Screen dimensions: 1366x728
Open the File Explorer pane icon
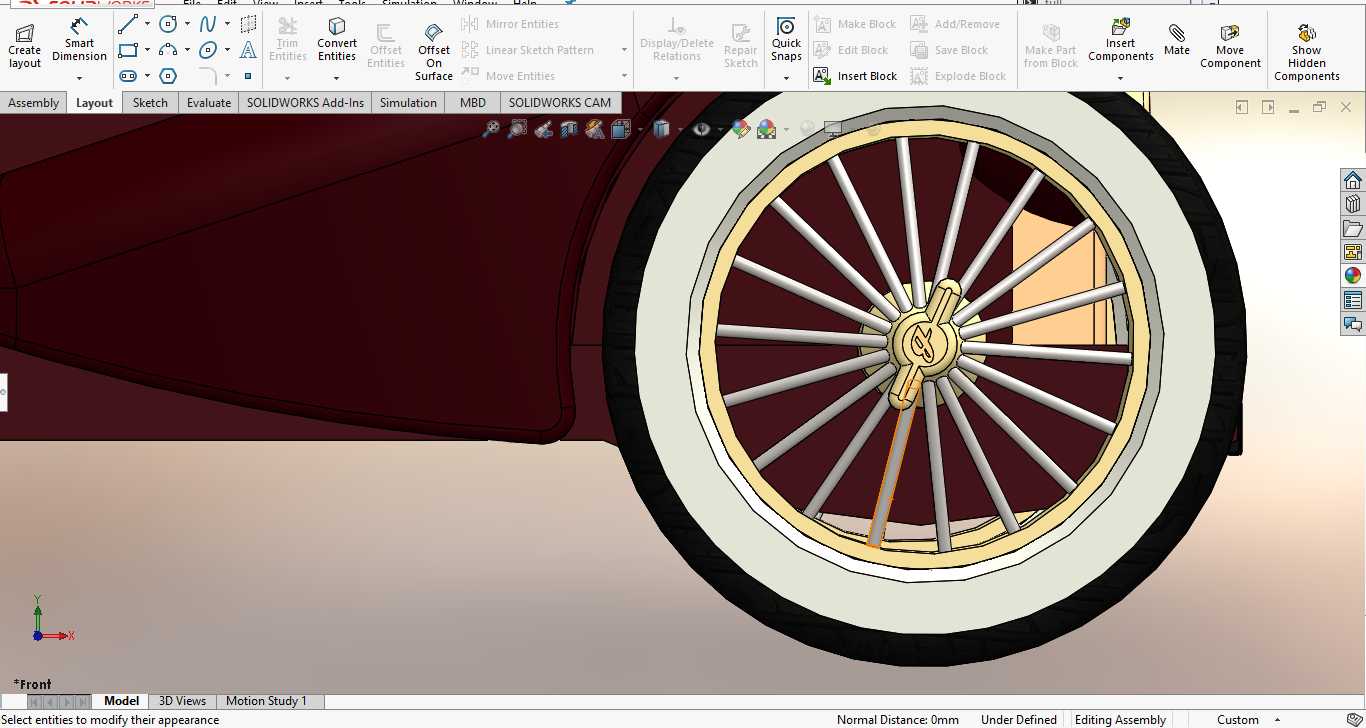coord(1353,228)
